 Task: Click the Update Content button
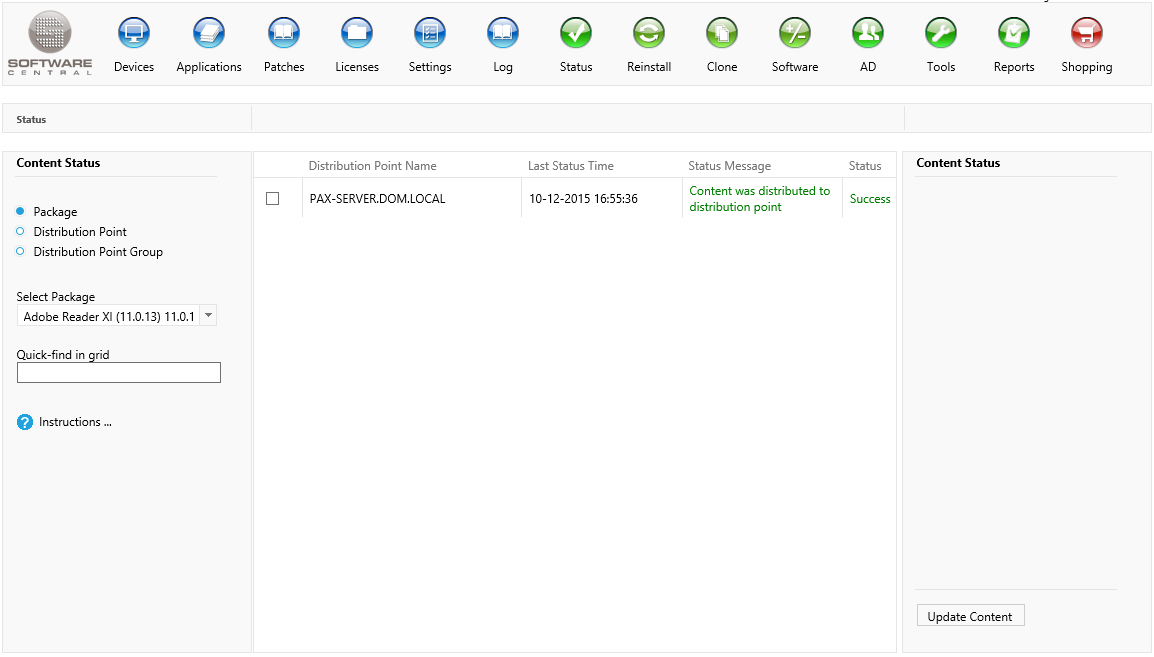point(970,617)
